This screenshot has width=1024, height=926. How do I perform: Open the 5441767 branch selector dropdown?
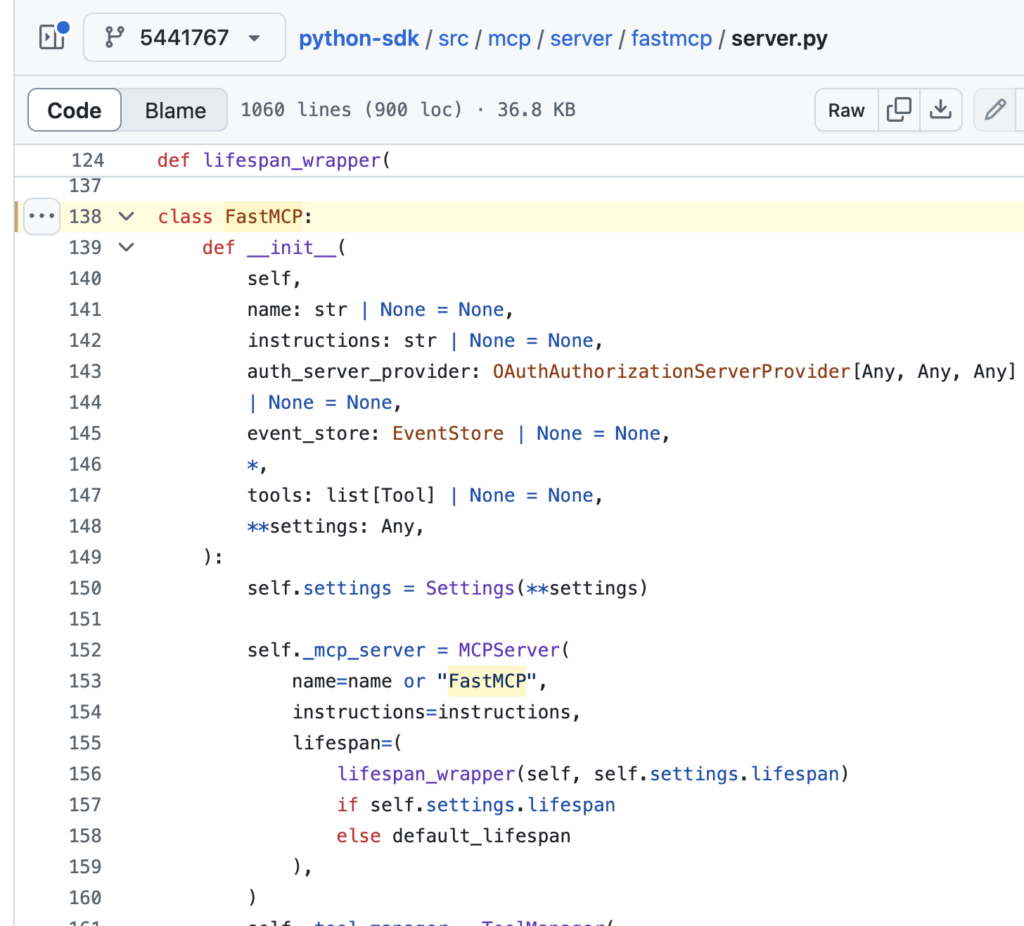[184, 39]
